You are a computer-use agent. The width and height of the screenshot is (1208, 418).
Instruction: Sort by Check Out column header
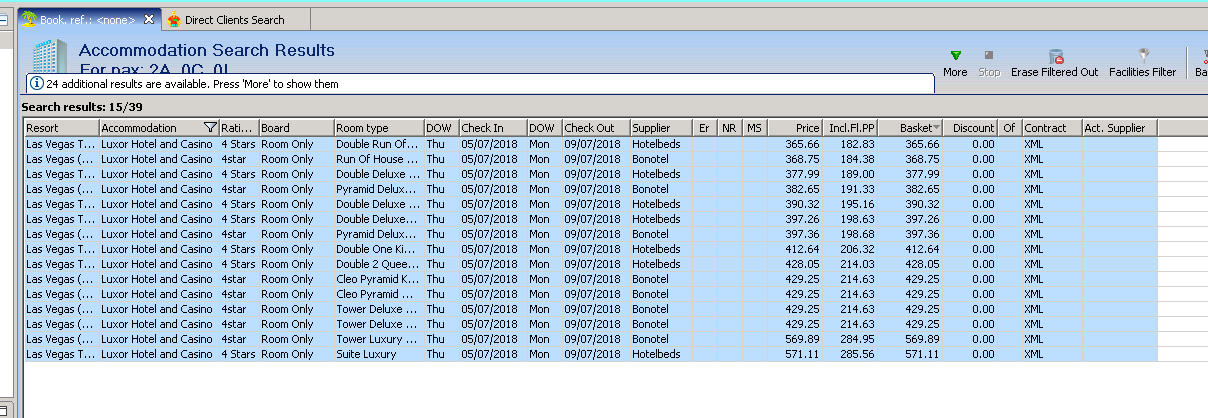[x=595, y=128]
